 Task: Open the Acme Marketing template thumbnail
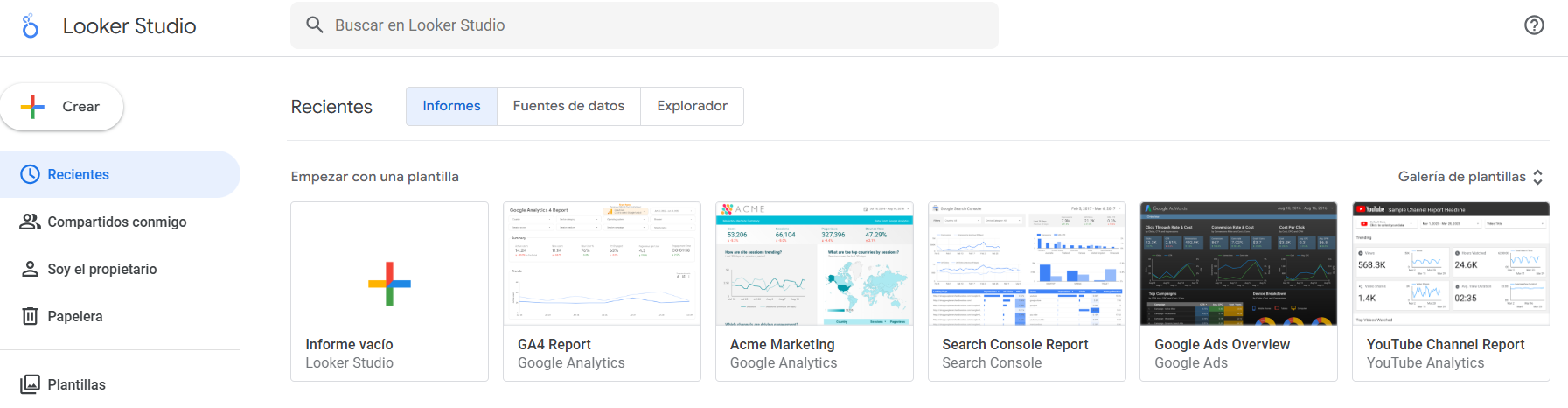point(814,264)
